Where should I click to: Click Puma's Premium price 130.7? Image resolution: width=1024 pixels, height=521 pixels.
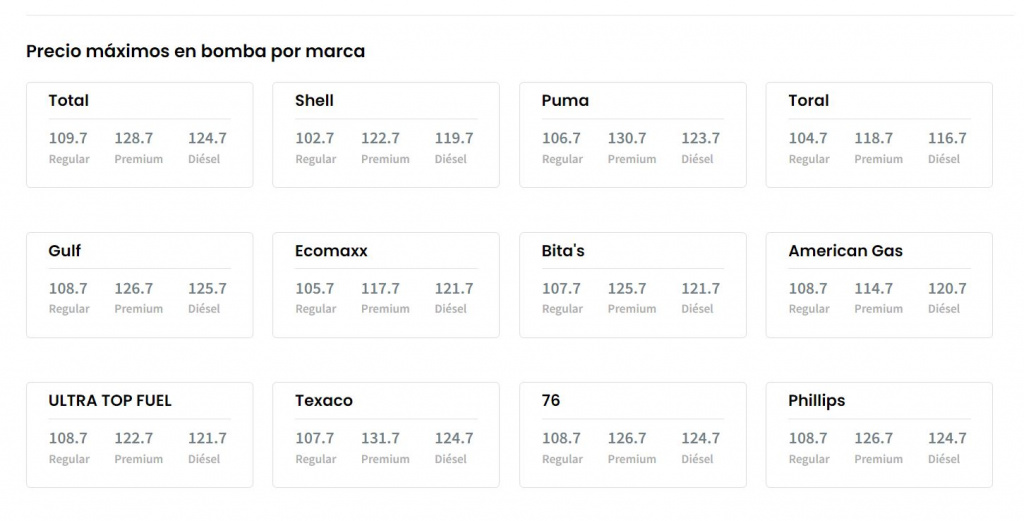pyautogui.click(x=627, y=139)
